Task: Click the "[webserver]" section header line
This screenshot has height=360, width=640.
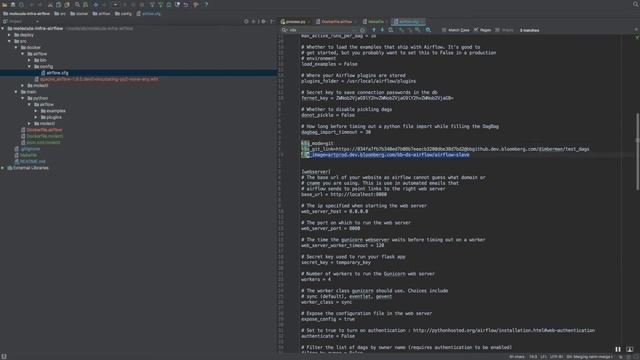Action: (316, 172)
